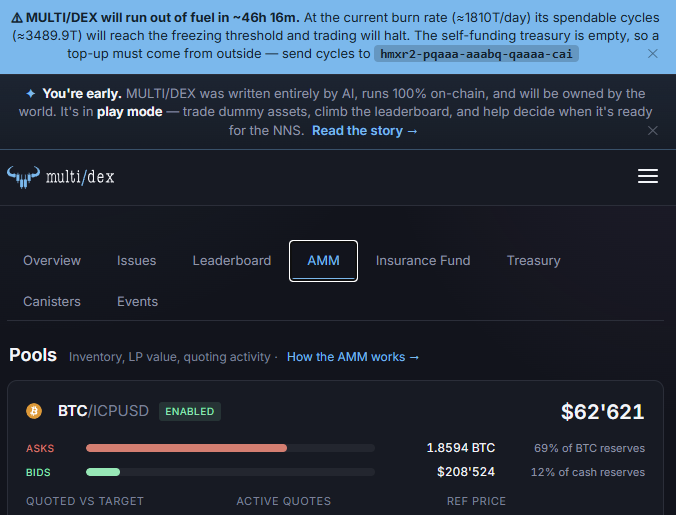The height and width of the screenshot is (515, 676).
Task: Close the "You're early" banner
Action: (x=653, y=131)
